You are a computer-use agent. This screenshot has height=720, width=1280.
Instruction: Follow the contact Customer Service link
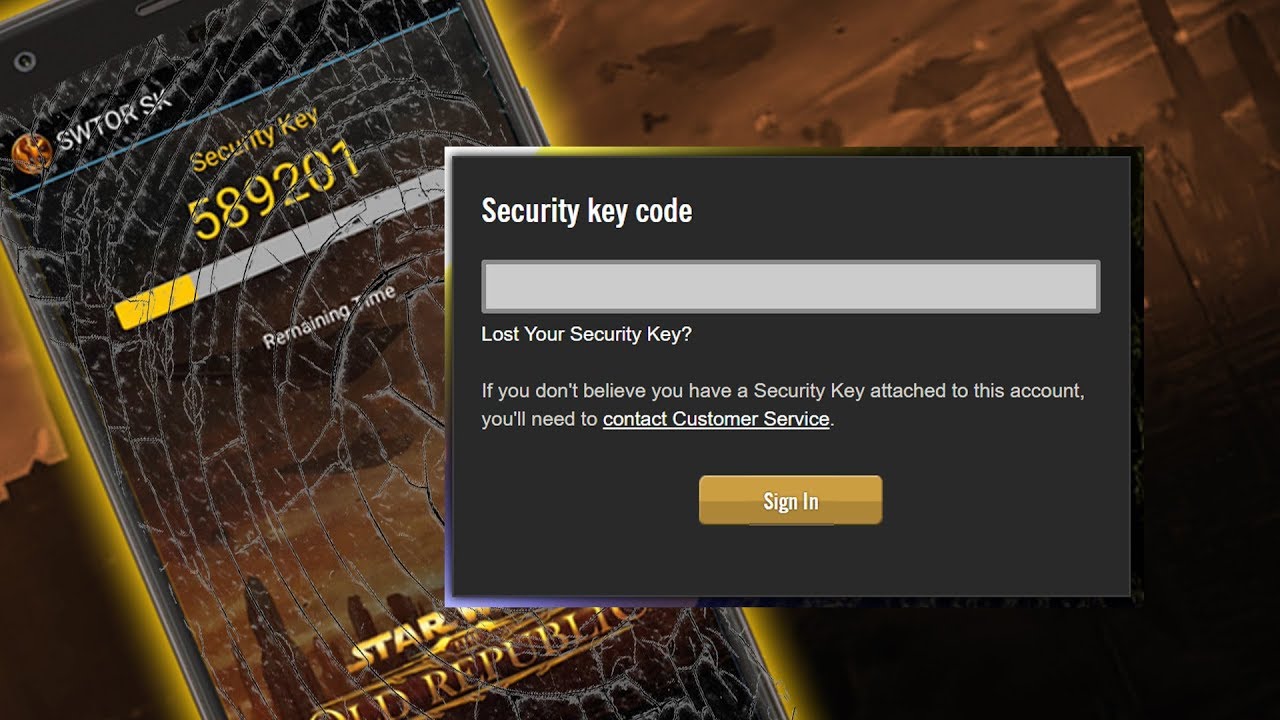tap(716, 419)
